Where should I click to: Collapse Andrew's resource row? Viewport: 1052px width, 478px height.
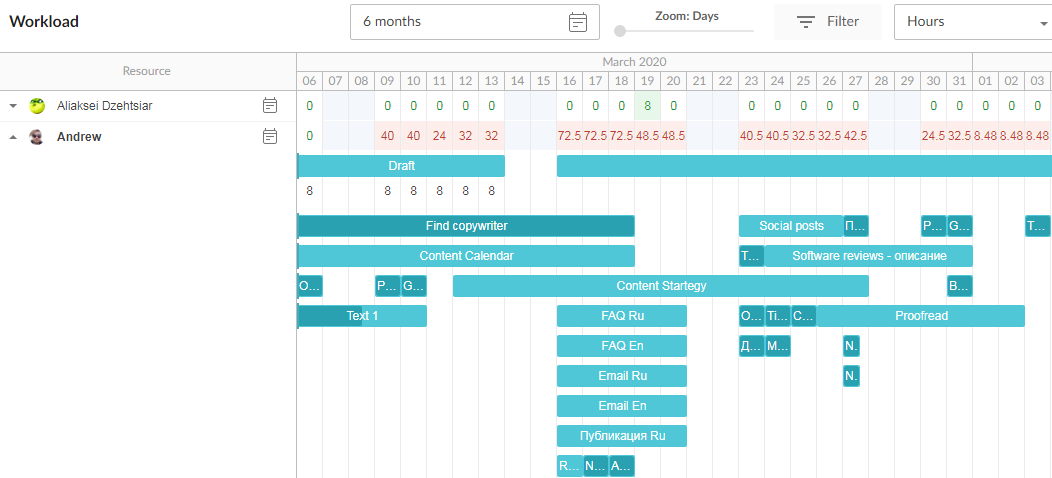coord(14,137)
